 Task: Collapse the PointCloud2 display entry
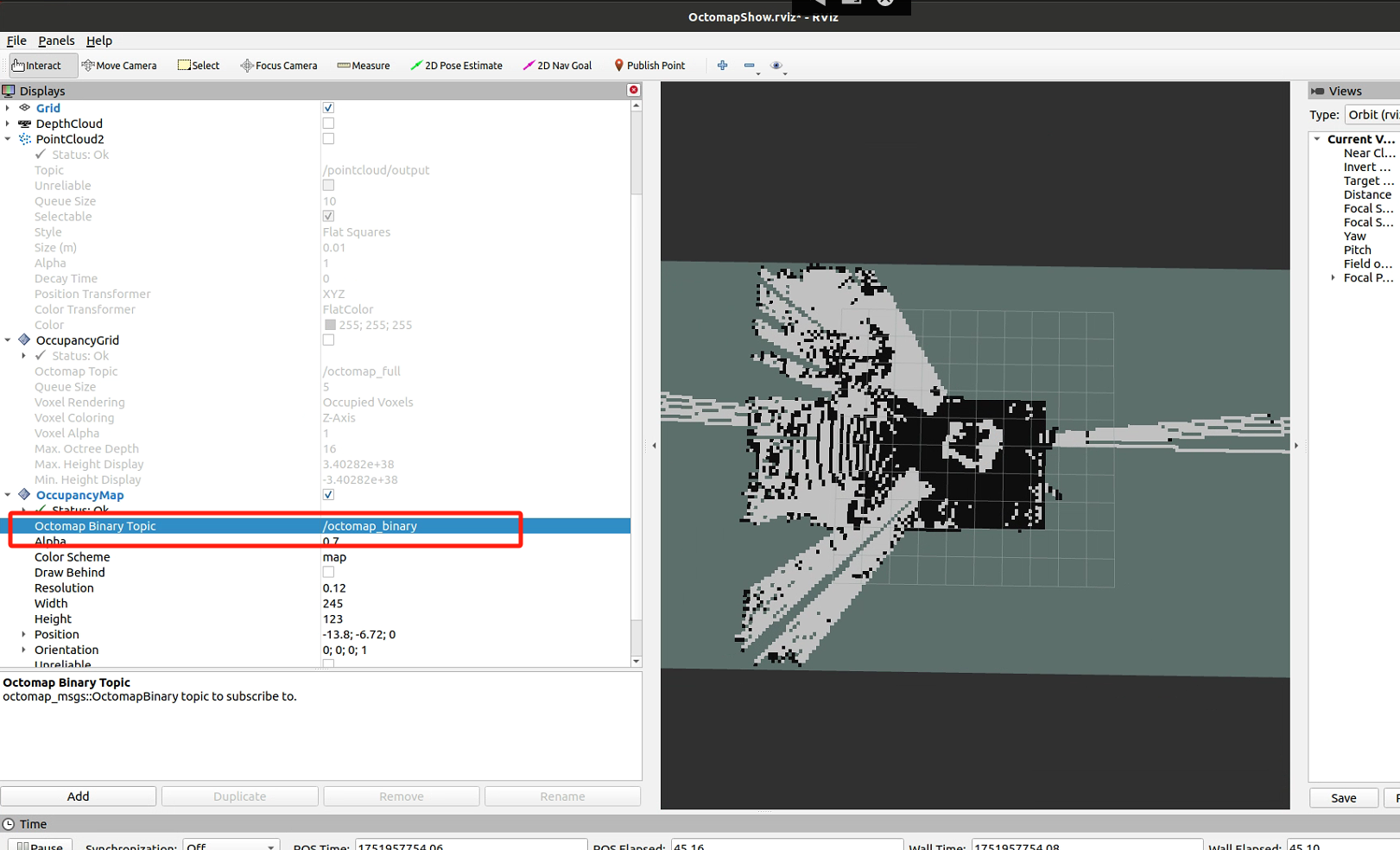pyautogui.click(x=9, y=138)
